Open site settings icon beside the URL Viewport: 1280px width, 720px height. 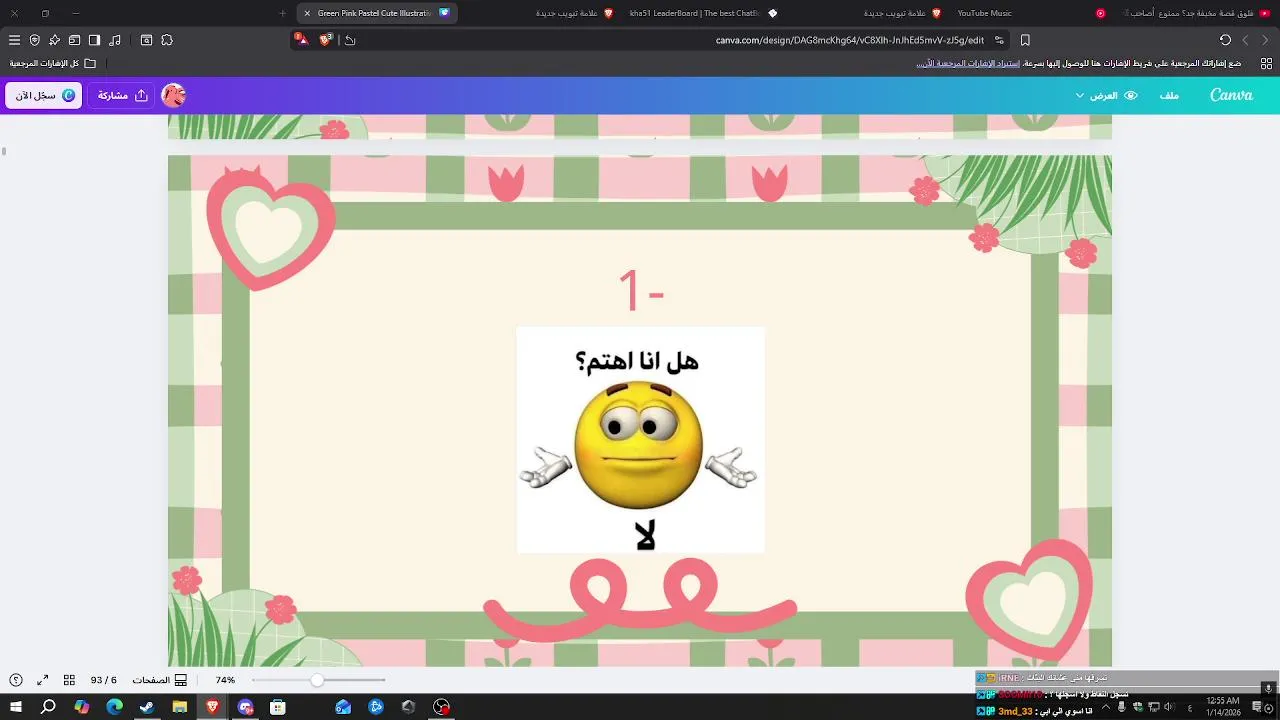(x=999, y=40)
